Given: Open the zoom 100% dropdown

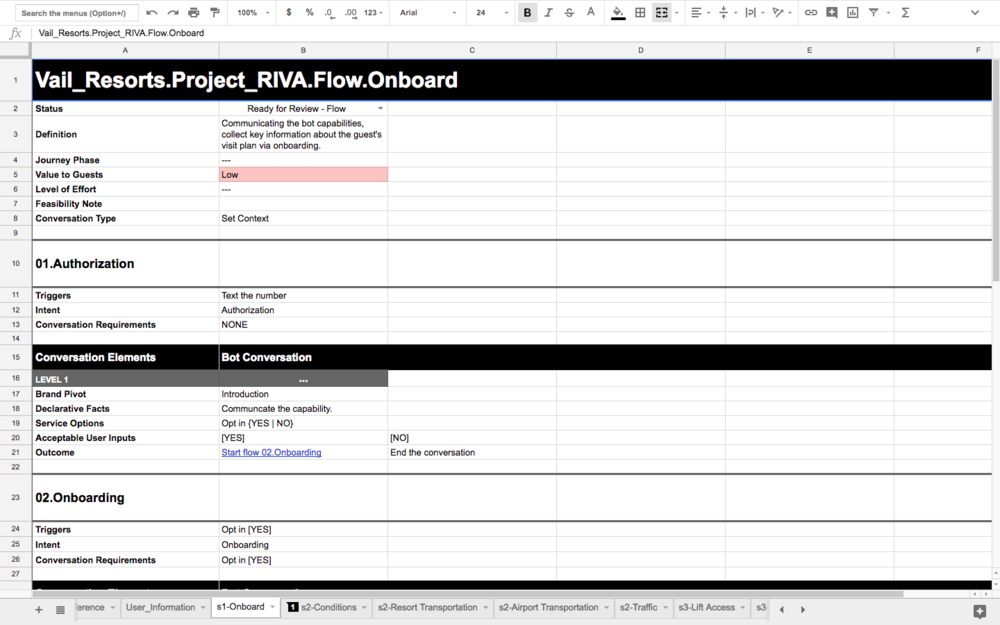Looking at the screenshot, I should coord(253,13).
